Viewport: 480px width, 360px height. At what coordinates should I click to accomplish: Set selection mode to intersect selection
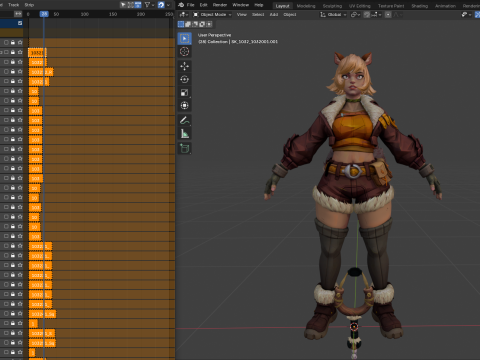[x=209, y=24]
